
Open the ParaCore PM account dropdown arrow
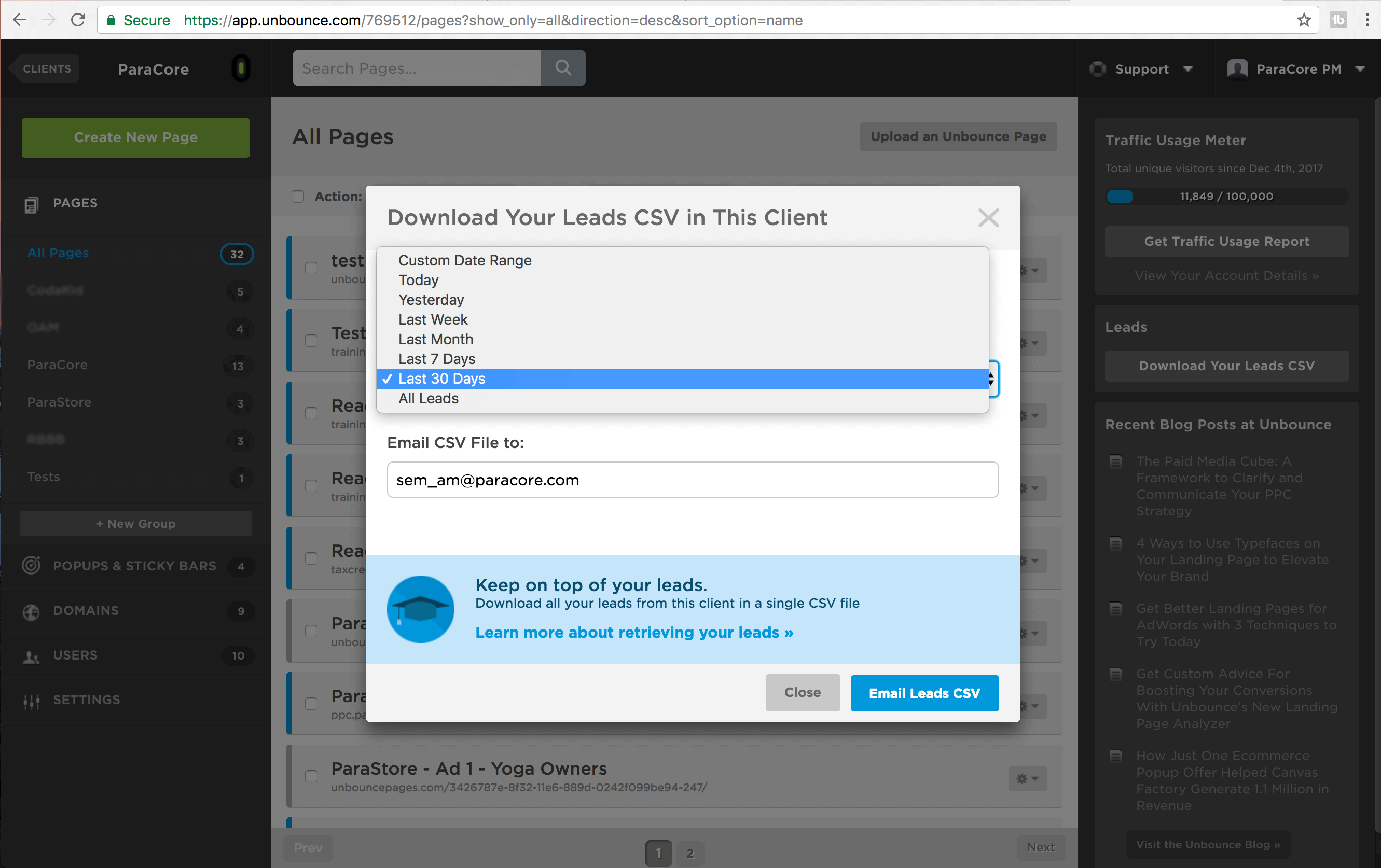(1360, 69)
